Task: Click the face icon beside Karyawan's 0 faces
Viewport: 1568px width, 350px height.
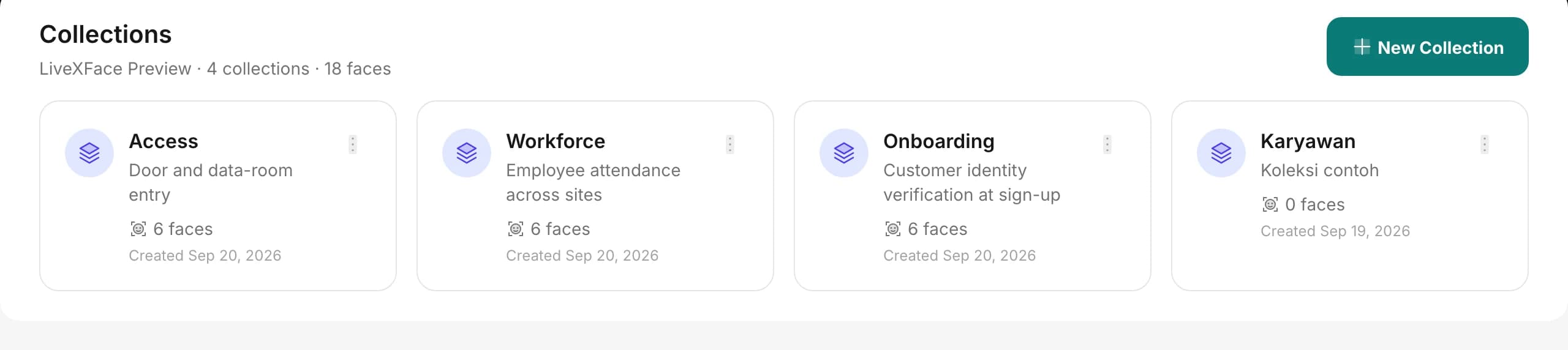Action: (1270, 204)
